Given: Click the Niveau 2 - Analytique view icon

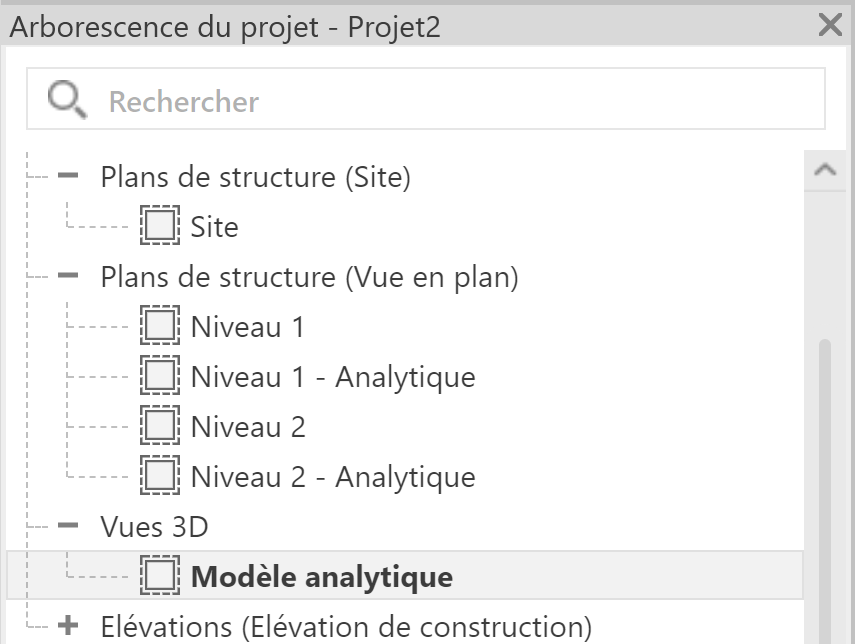Looking at the screenshot, I should pos(160,476).
